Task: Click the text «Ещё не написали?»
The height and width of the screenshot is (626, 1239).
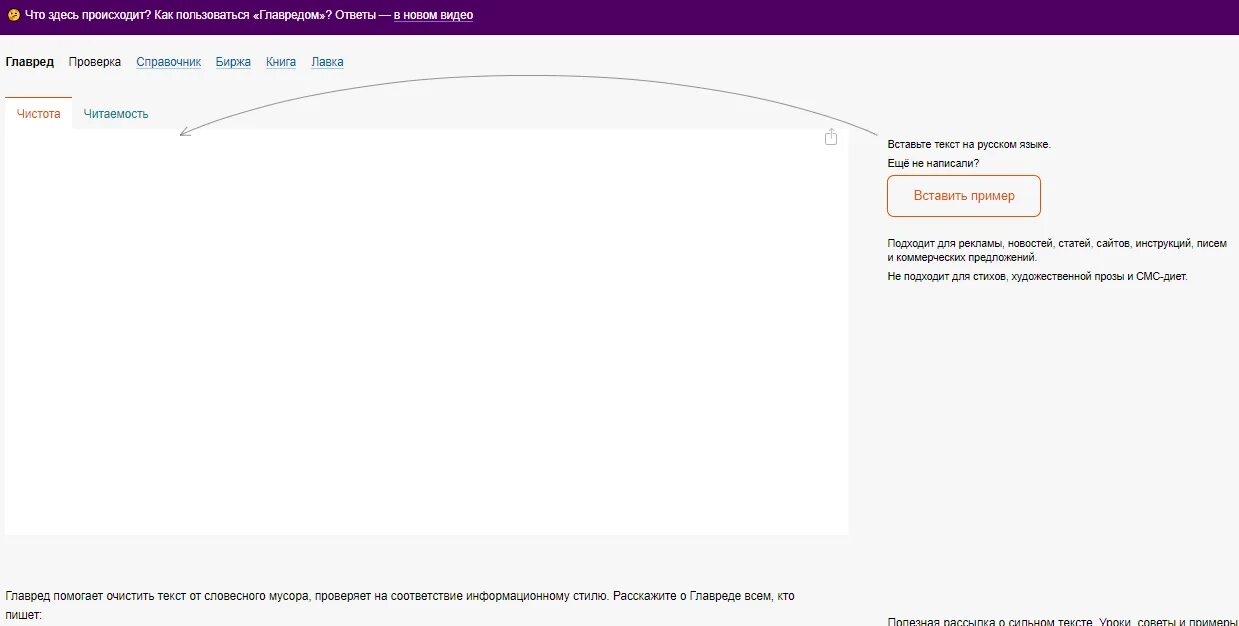Action: pyautogui.click(x=933, y=163)
